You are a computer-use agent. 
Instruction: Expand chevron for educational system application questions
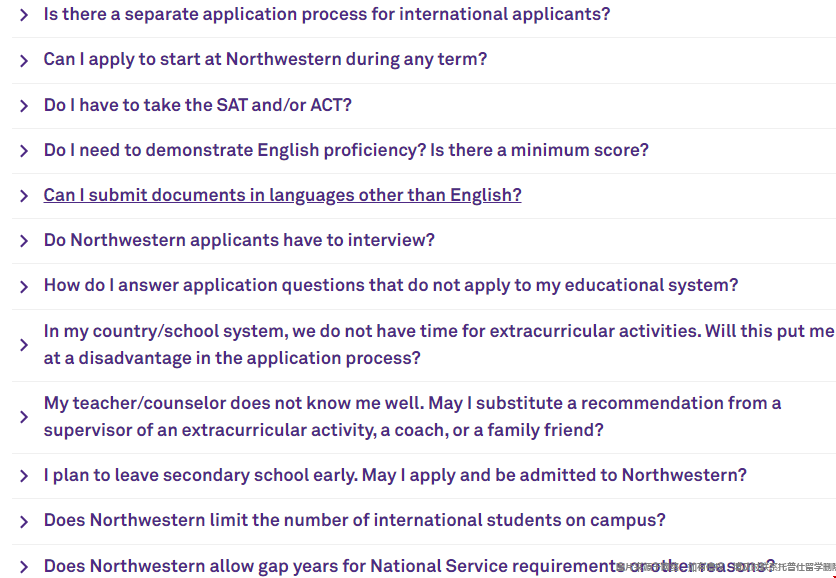(23, 287)
